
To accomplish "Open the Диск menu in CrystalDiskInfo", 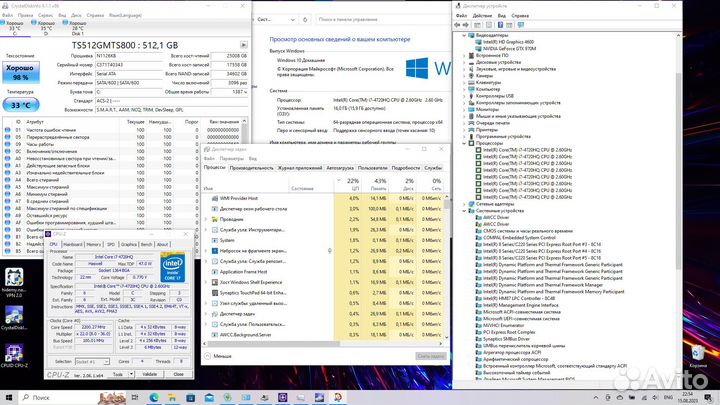I will (76, 15).
